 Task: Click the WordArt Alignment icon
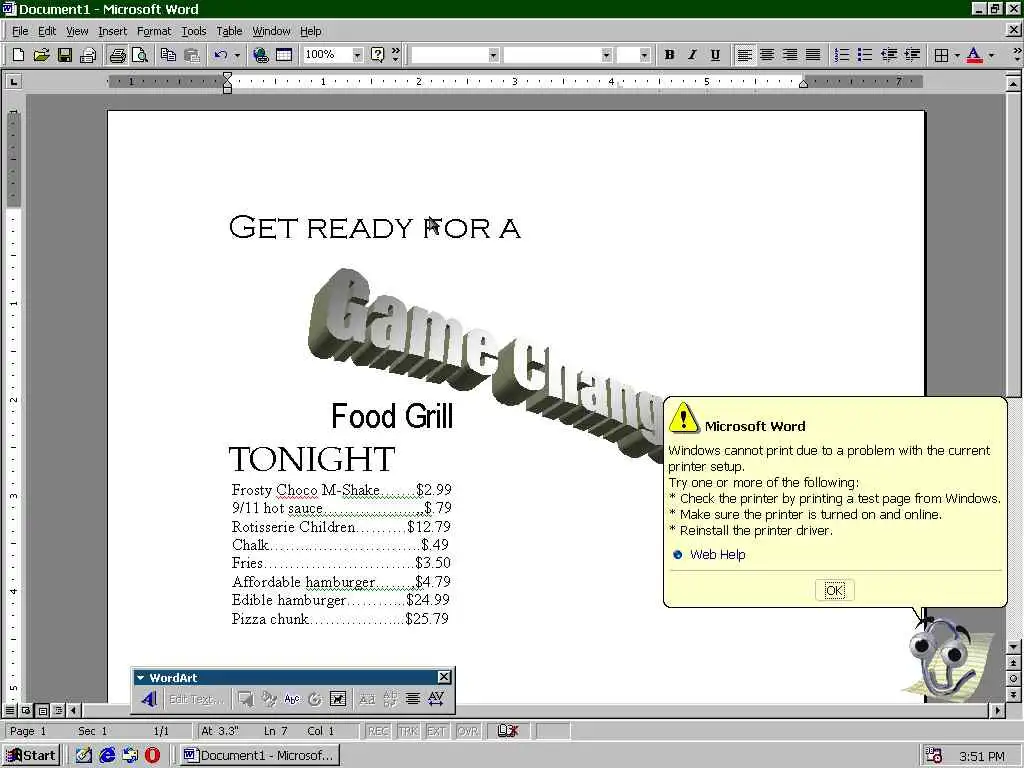(x=413, y=699)
